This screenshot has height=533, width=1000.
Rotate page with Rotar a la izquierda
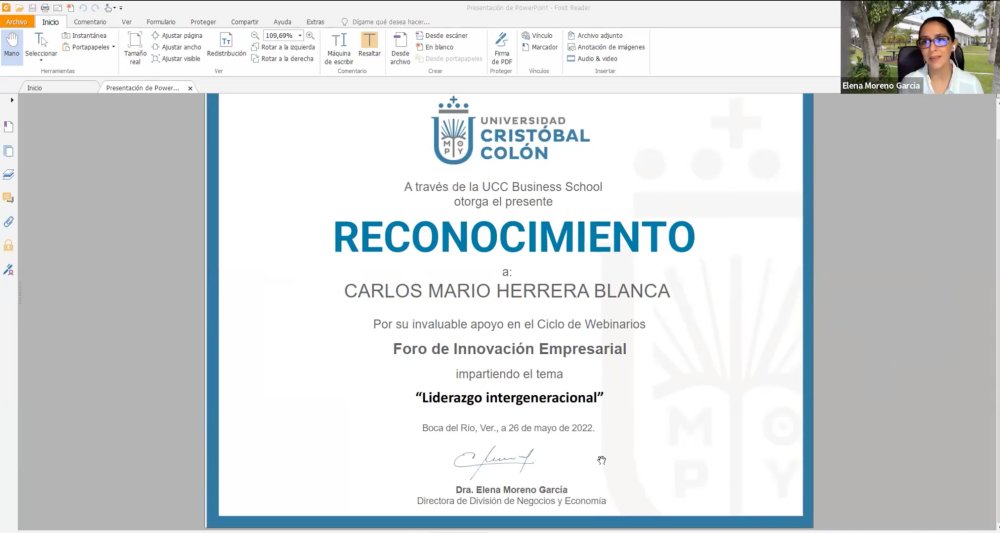click(283, 47)
